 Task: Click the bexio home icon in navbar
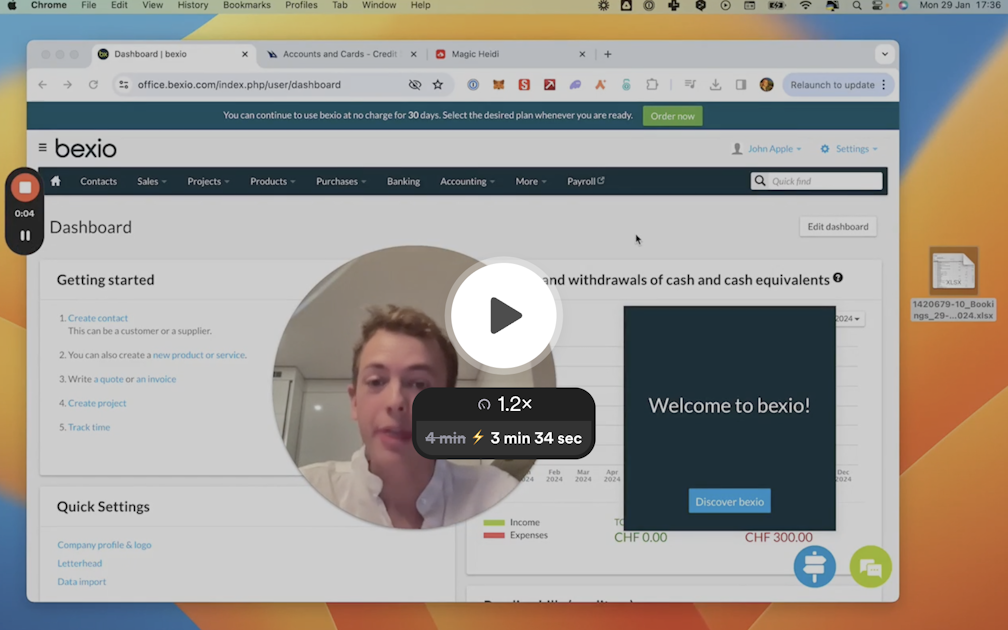pyautogui.click(x=56, y=181)
